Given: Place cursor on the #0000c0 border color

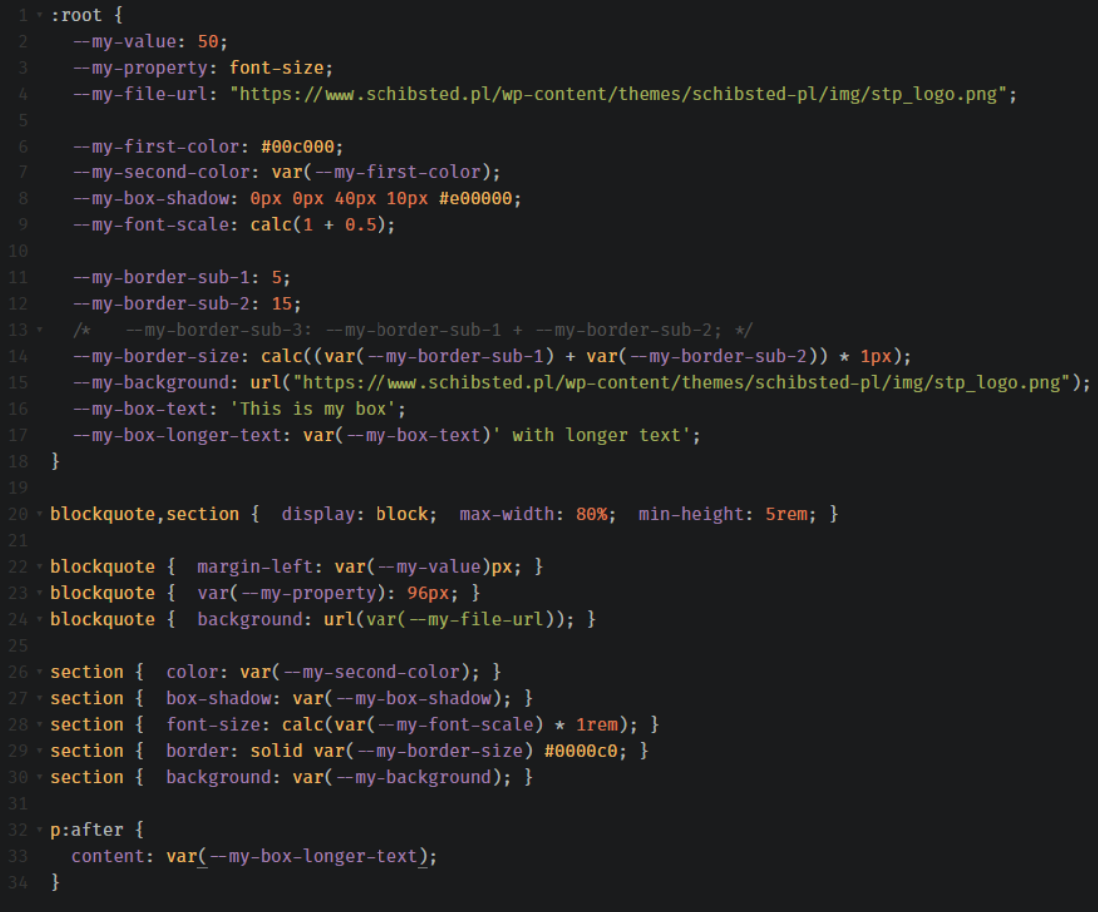Looking at the screenshot, I should coord(581,751).
